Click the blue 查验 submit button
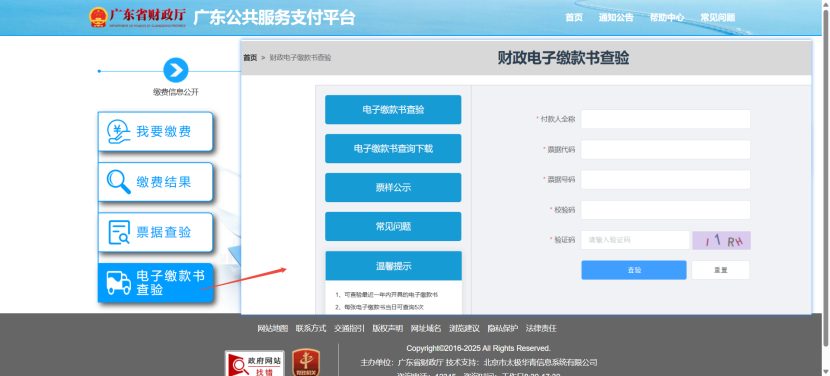Image resolution: width=830 pixels, height=376 pixels. tap(634, 270)
